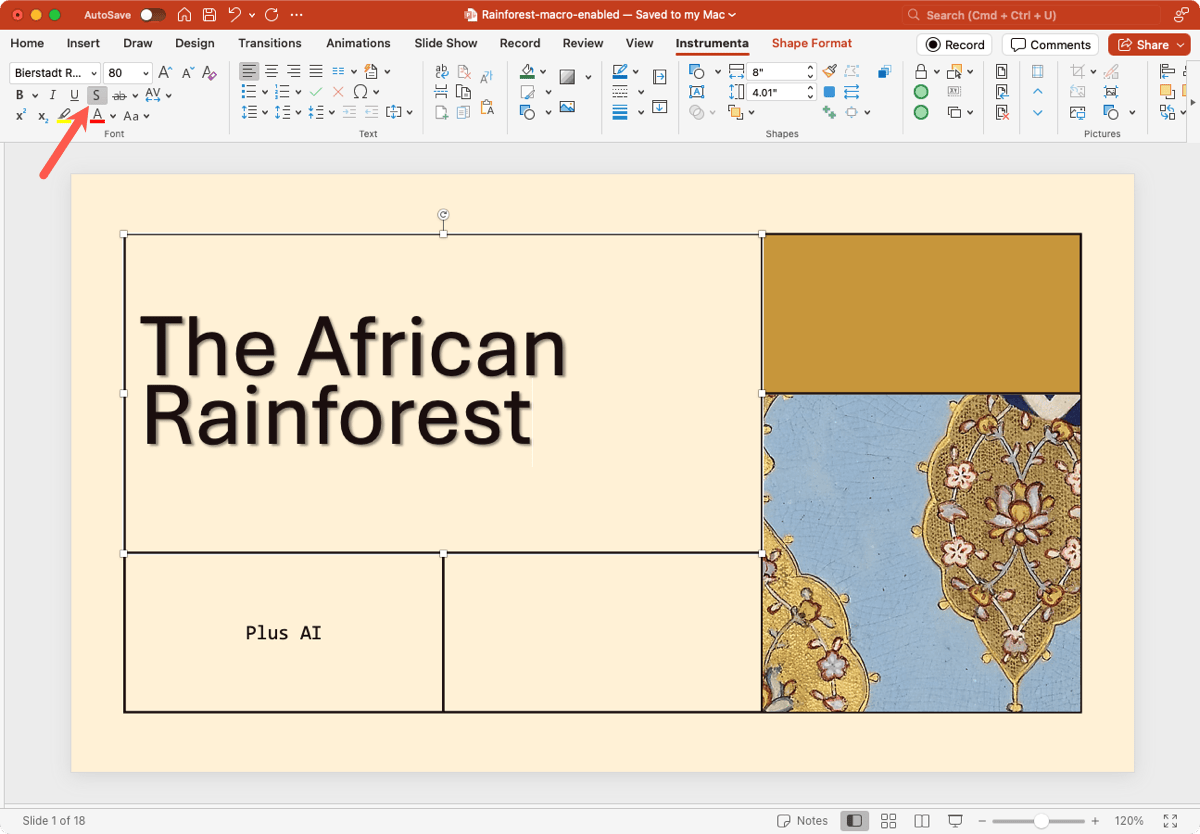
Task: Open the font size dropdown
Action: point(146,73)
